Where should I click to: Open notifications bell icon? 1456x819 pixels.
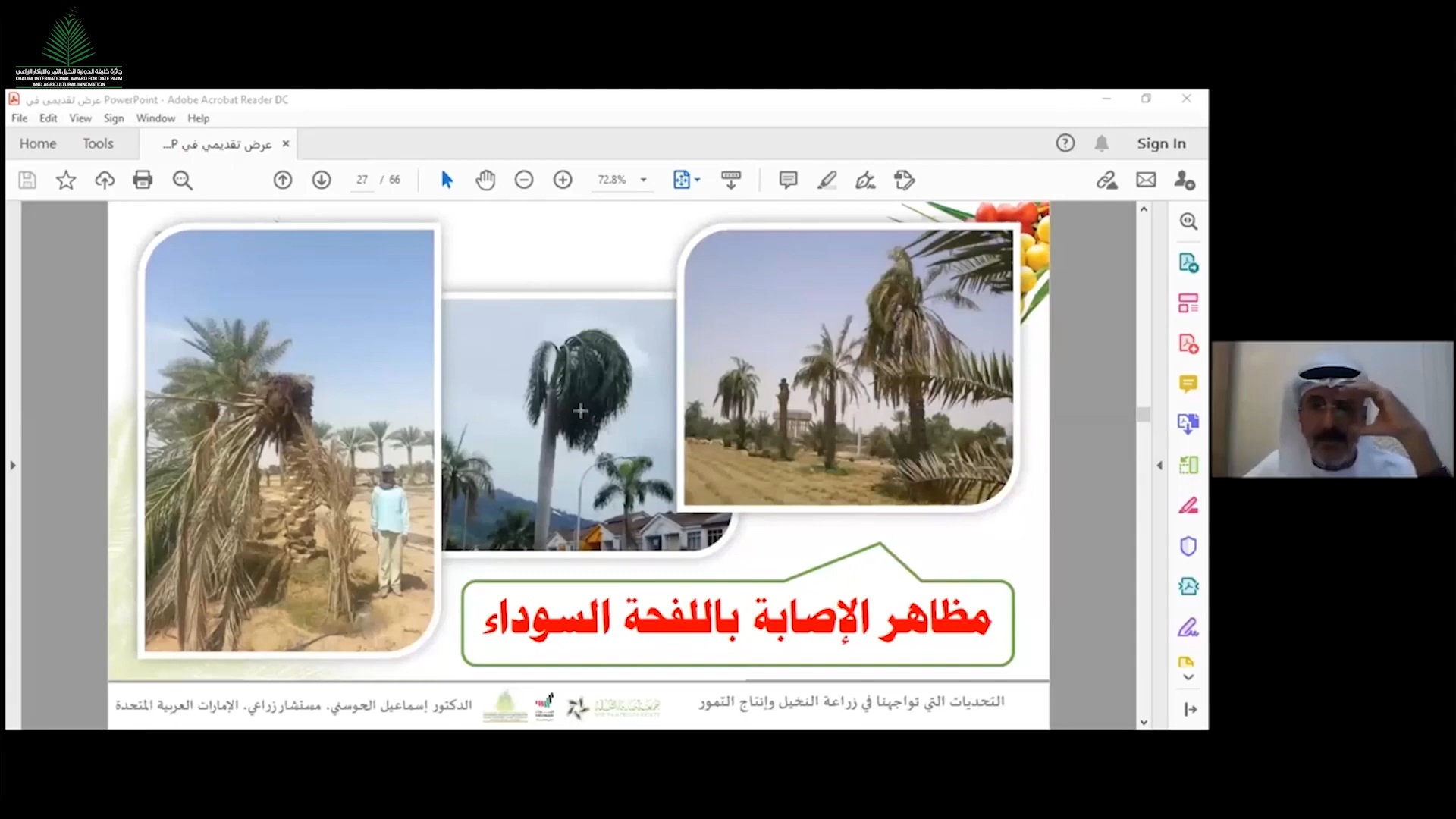coord(1102,143)
